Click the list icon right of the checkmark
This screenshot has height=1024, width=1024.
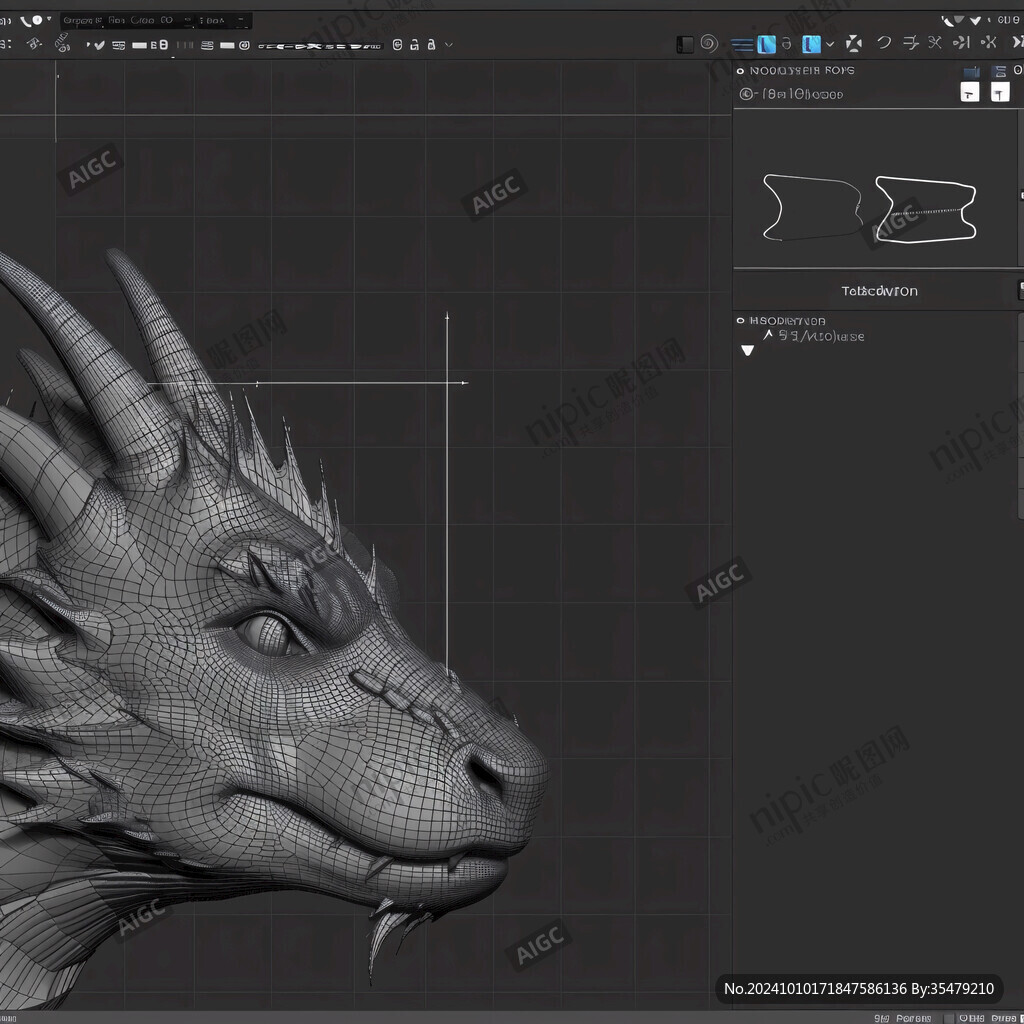point(118,45)
